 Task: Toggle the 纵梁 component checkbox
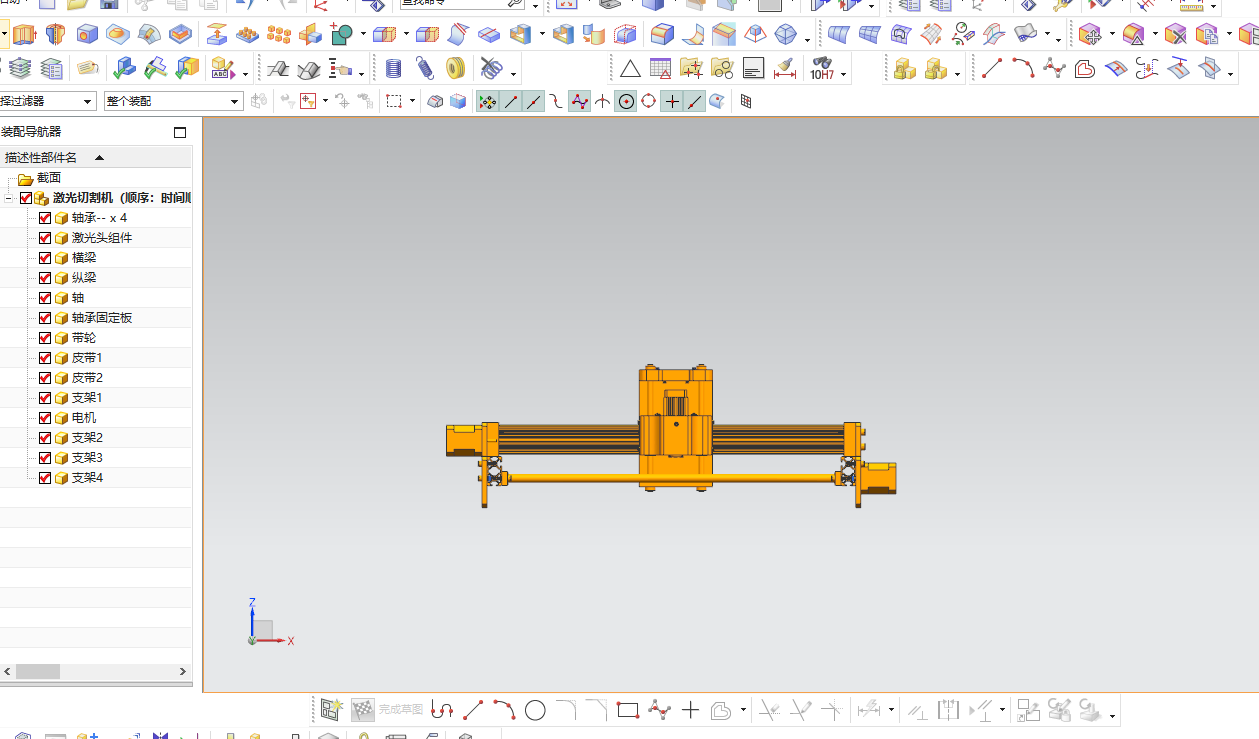coord(45,278)
